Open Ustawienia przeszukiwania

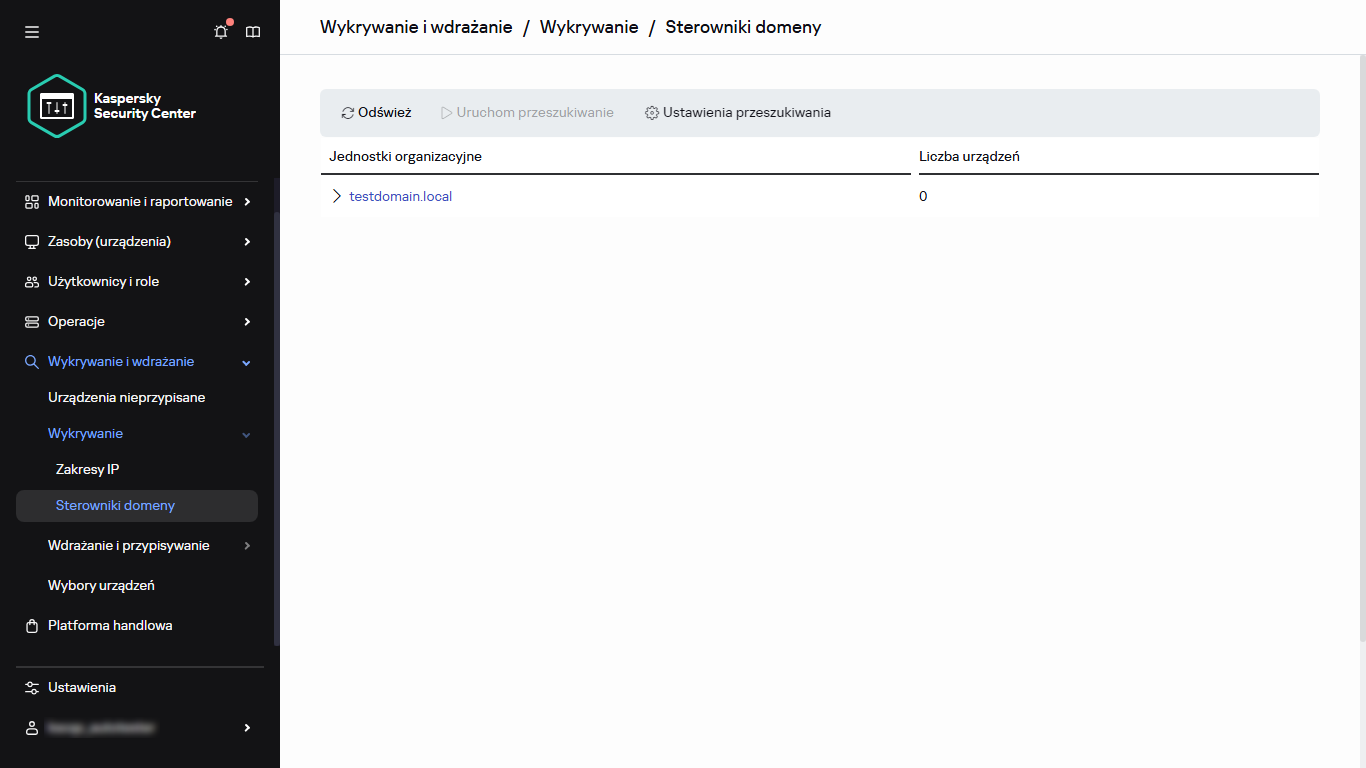pos(738,112)
